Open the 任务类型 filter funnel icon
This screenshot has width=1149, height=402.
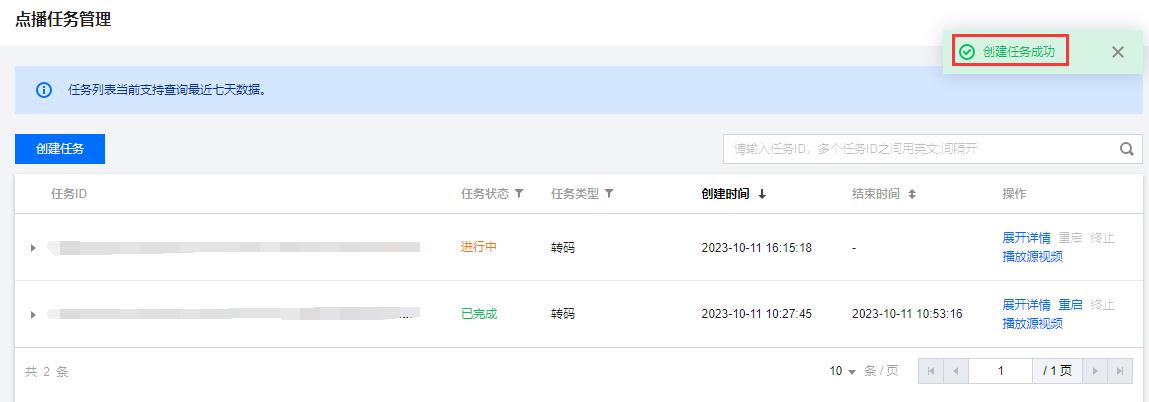[x=608, y=194]
